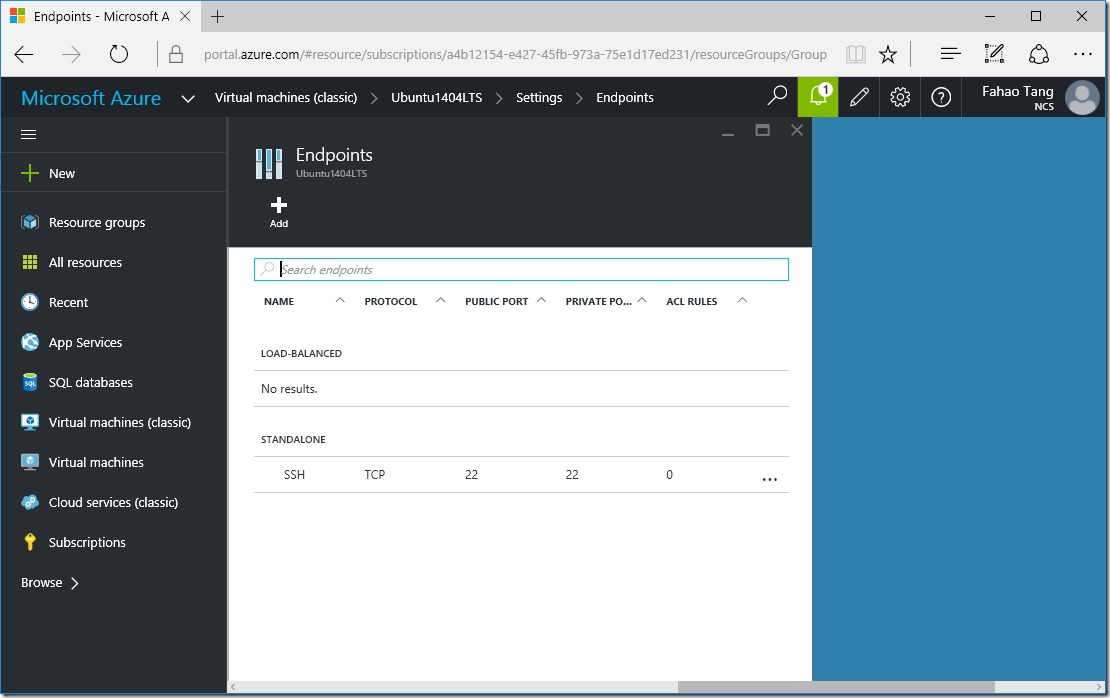1110x698 pixels.
Task: Click the All resources grid icon
Action: (30, 263)
